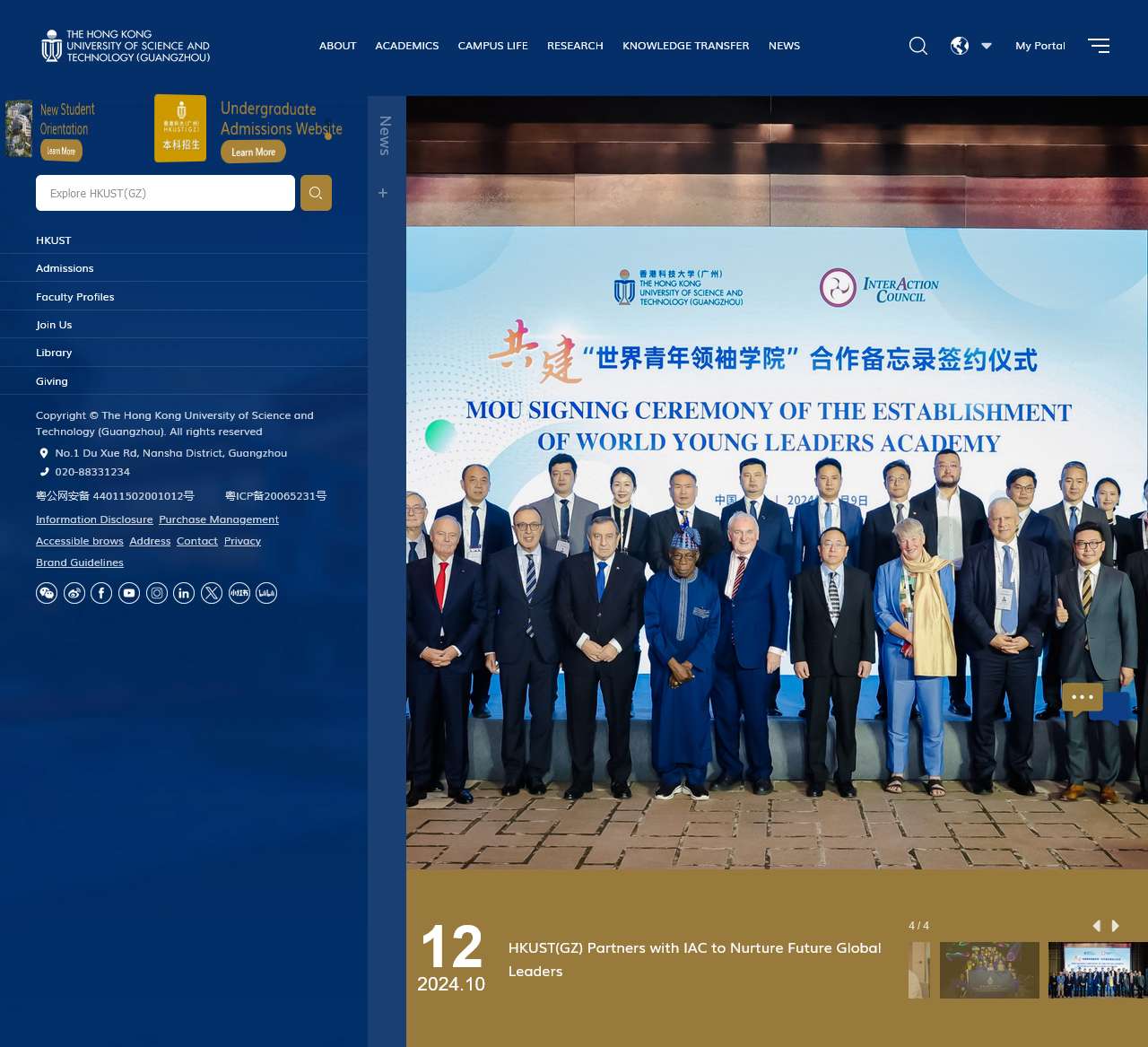Select the signing ceremony group photo thumbnail

(x=1098, y=970)
